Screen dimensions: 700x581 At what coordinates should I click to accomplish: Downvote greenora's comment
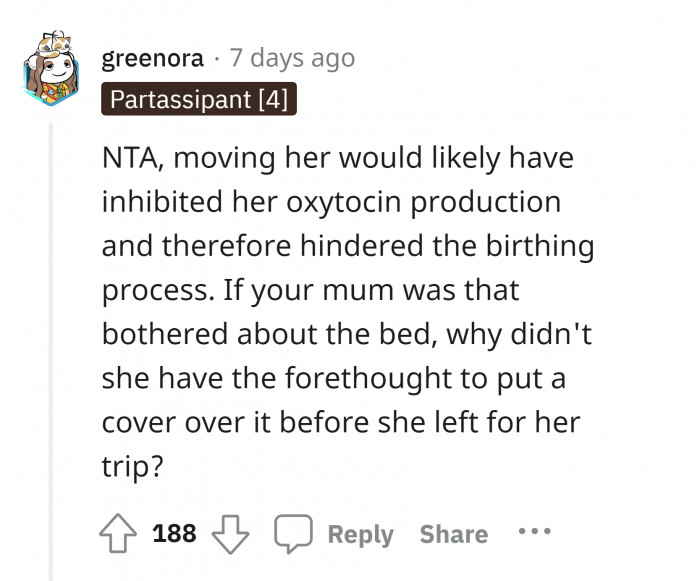(x=232, y=533)
